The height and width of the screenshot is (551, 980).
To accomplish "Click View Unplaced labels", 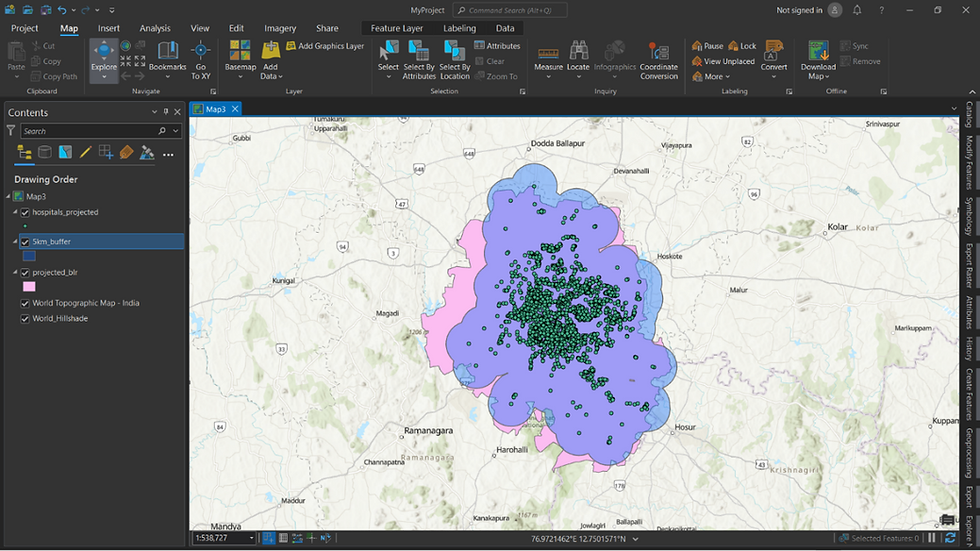I will [723, 61].
